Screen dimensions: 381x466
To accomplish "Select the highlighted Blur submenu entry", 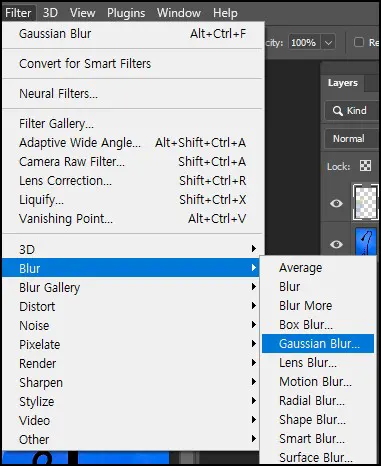I will (x=131, y=268).
